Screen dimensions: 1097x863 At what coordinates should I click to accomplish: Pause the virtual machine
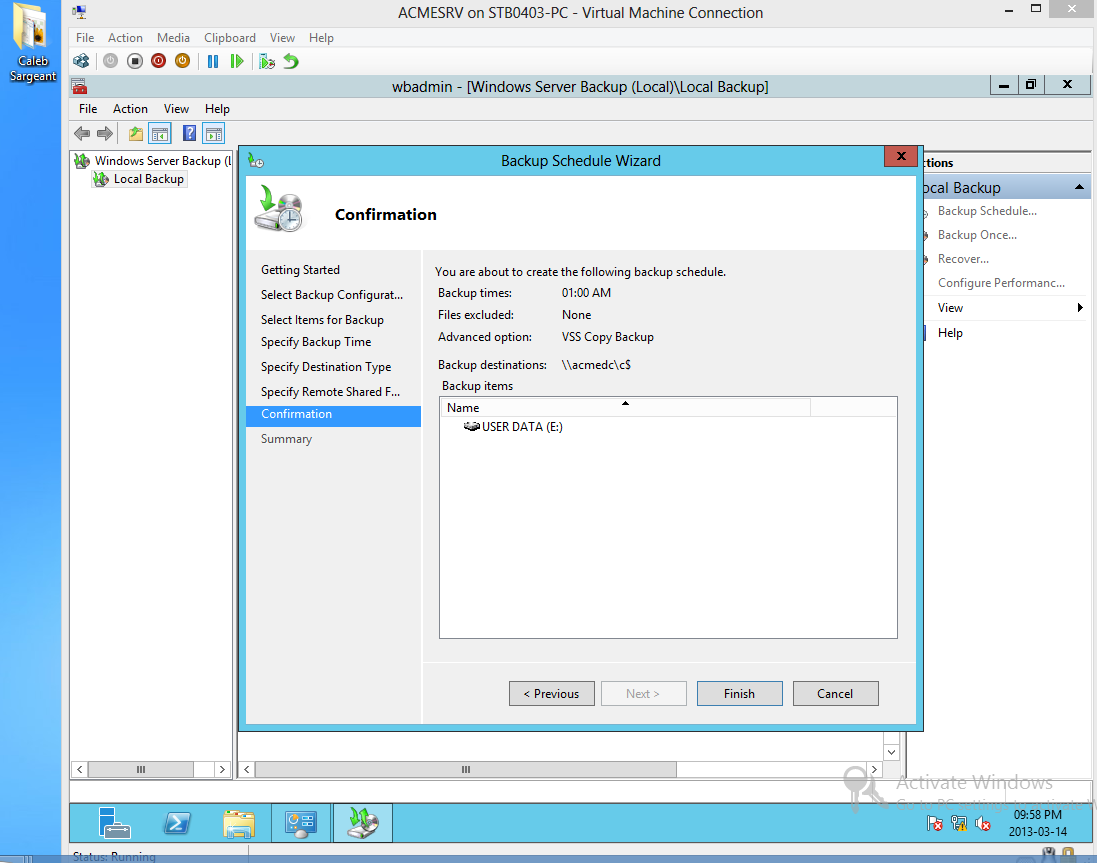pyautogui.click(x=213, y=62)
